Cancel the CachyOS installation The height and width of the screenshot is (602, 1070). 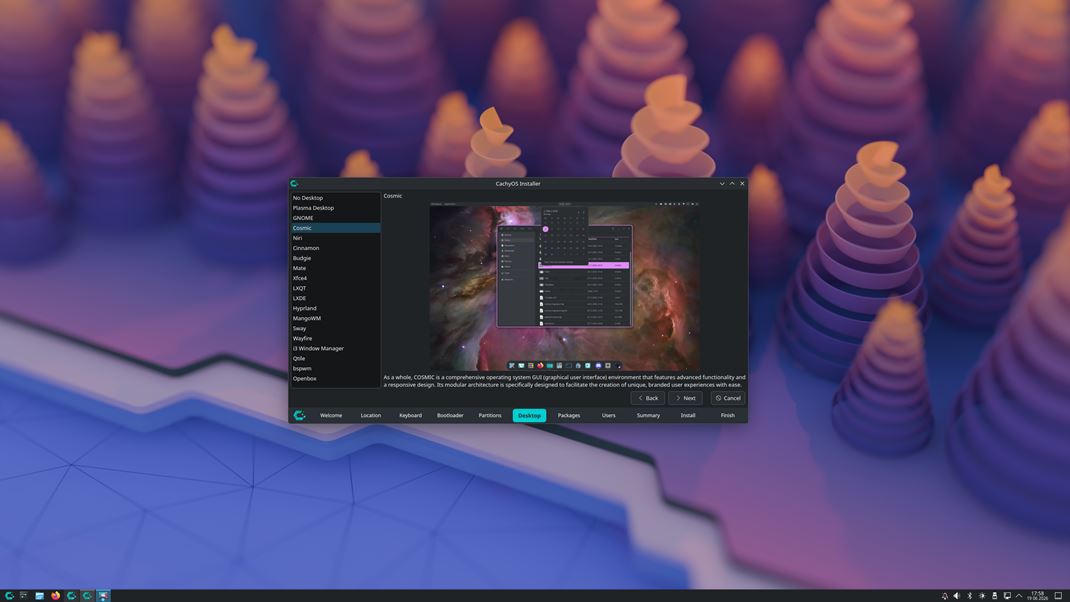click(727, 398)
